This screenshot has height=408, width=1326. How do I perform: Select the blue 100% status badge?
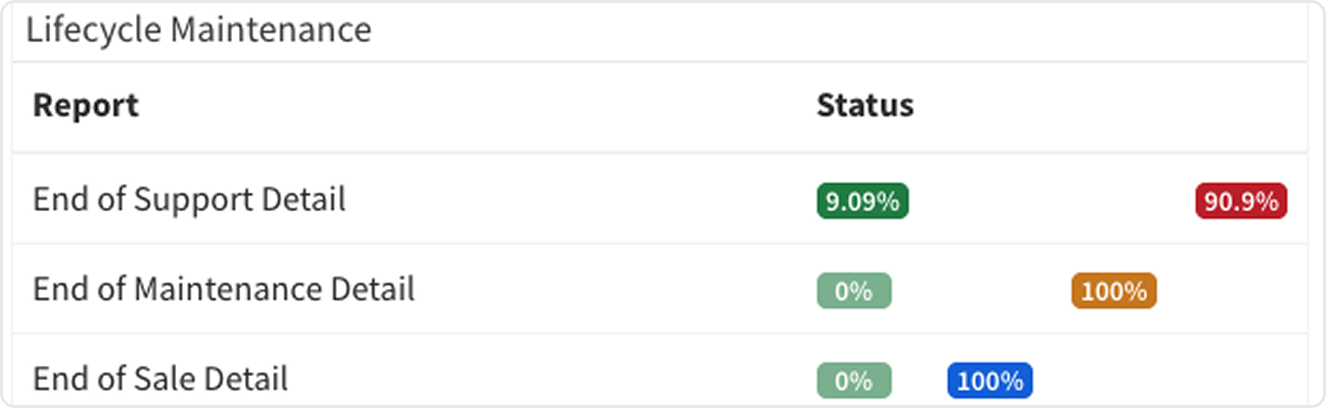pyautogui.click(x=990, y=381)
